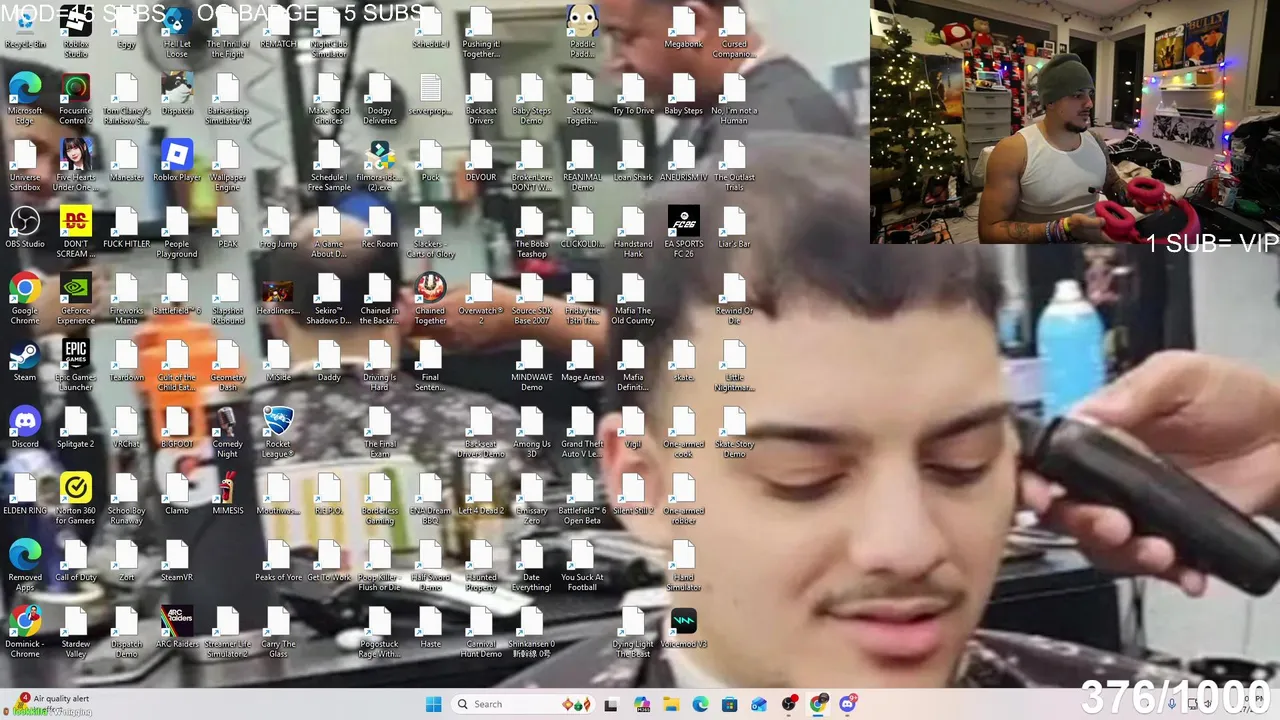The image size is (1280, 720).
Task: Launch the Dominick - Chrome profile shortcut
Action: pos(25,632)
